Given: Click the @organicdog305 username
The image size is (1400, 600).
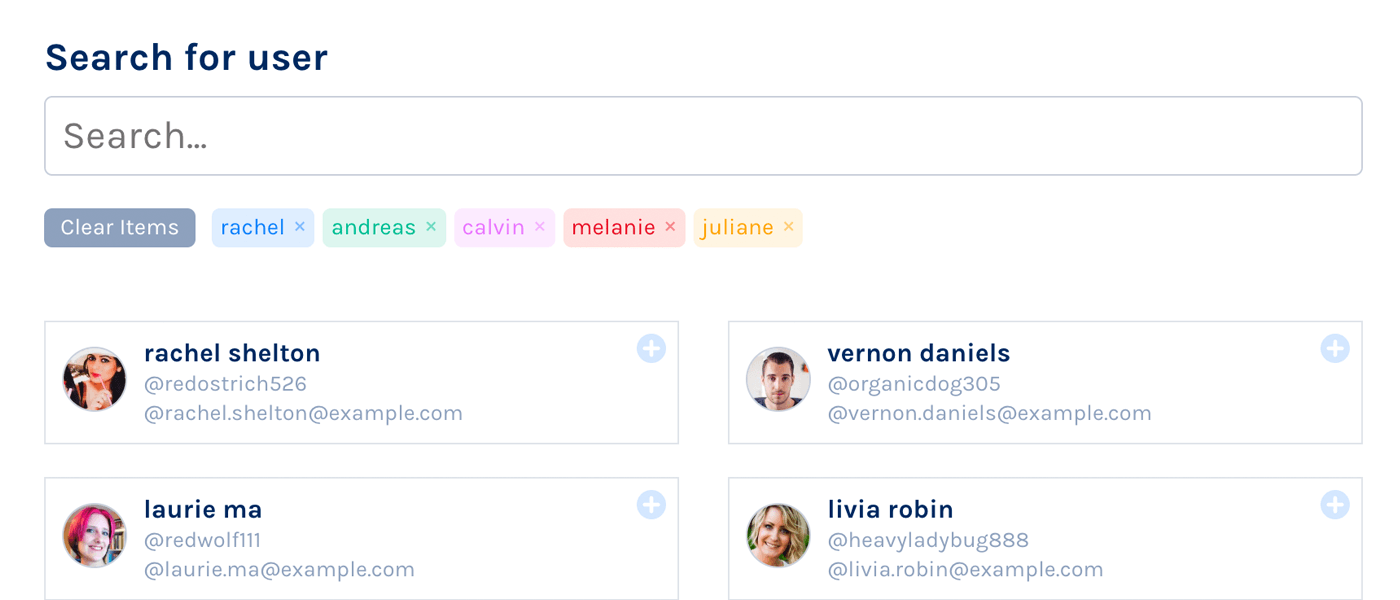Looking at the screenshot, I should coord(914,384).
